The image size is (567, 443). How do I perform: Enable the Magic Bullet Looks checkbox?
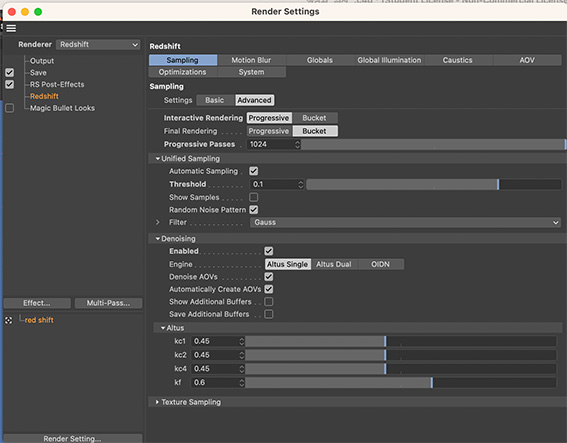[10, 108]
